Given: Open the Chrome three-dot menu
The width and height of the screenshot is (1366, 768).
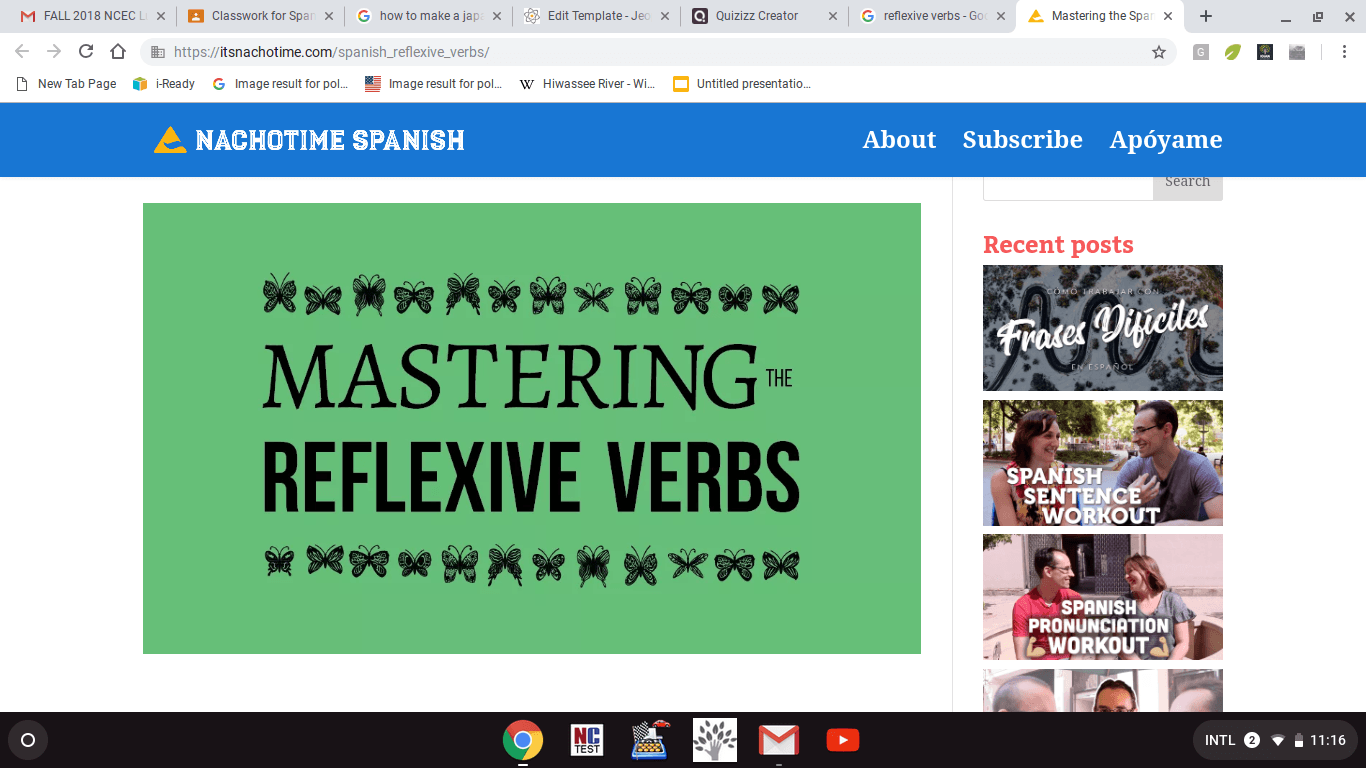Looking at the screenshot, I should [1343, 52].
